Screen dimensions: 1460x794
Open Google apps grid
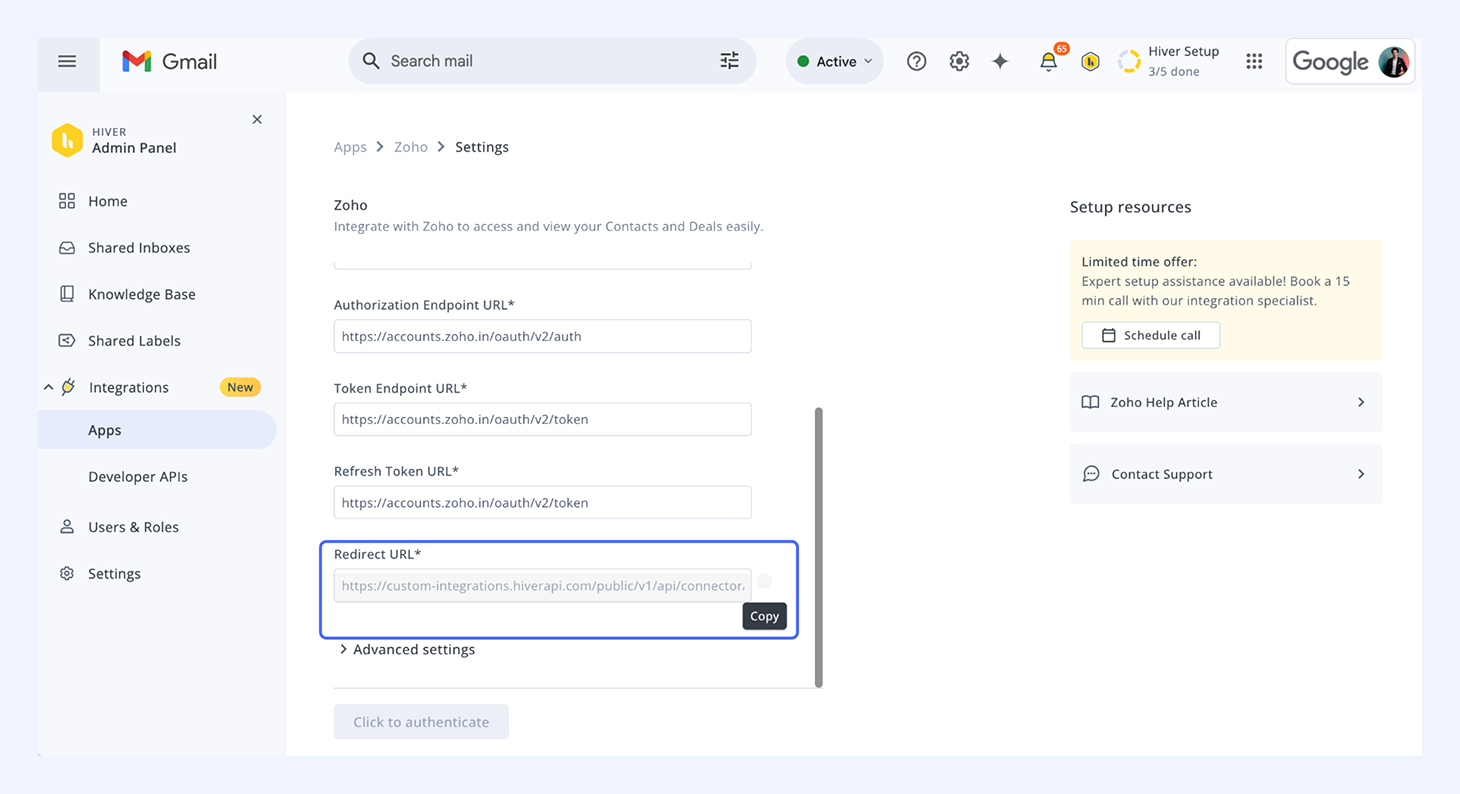coord(1254,62)
